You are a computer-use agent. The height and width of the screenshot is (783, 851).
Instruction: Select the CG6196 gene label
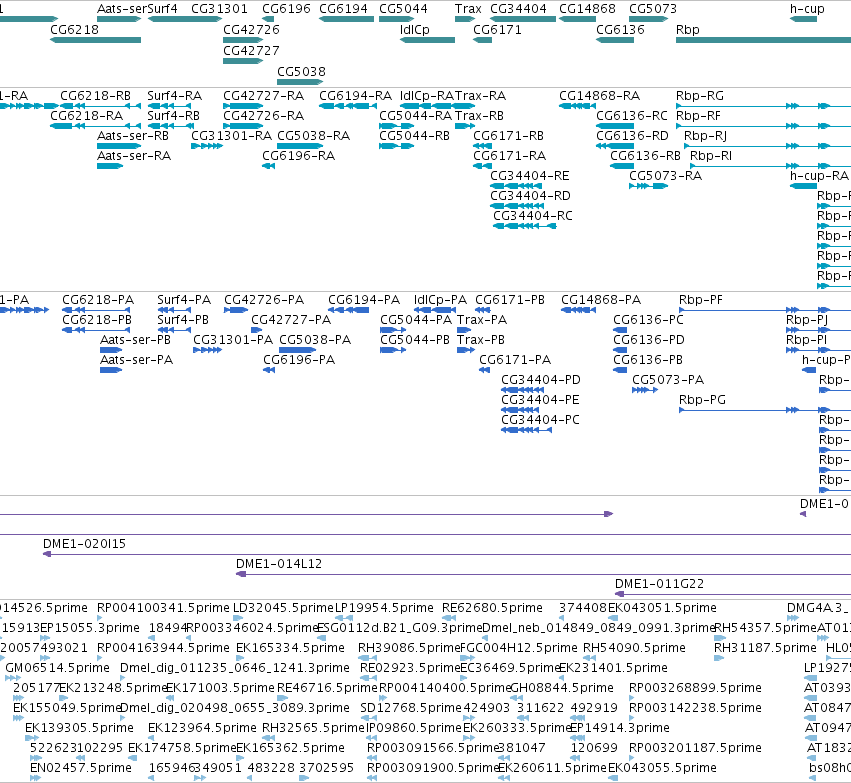[x=286, y=9]
